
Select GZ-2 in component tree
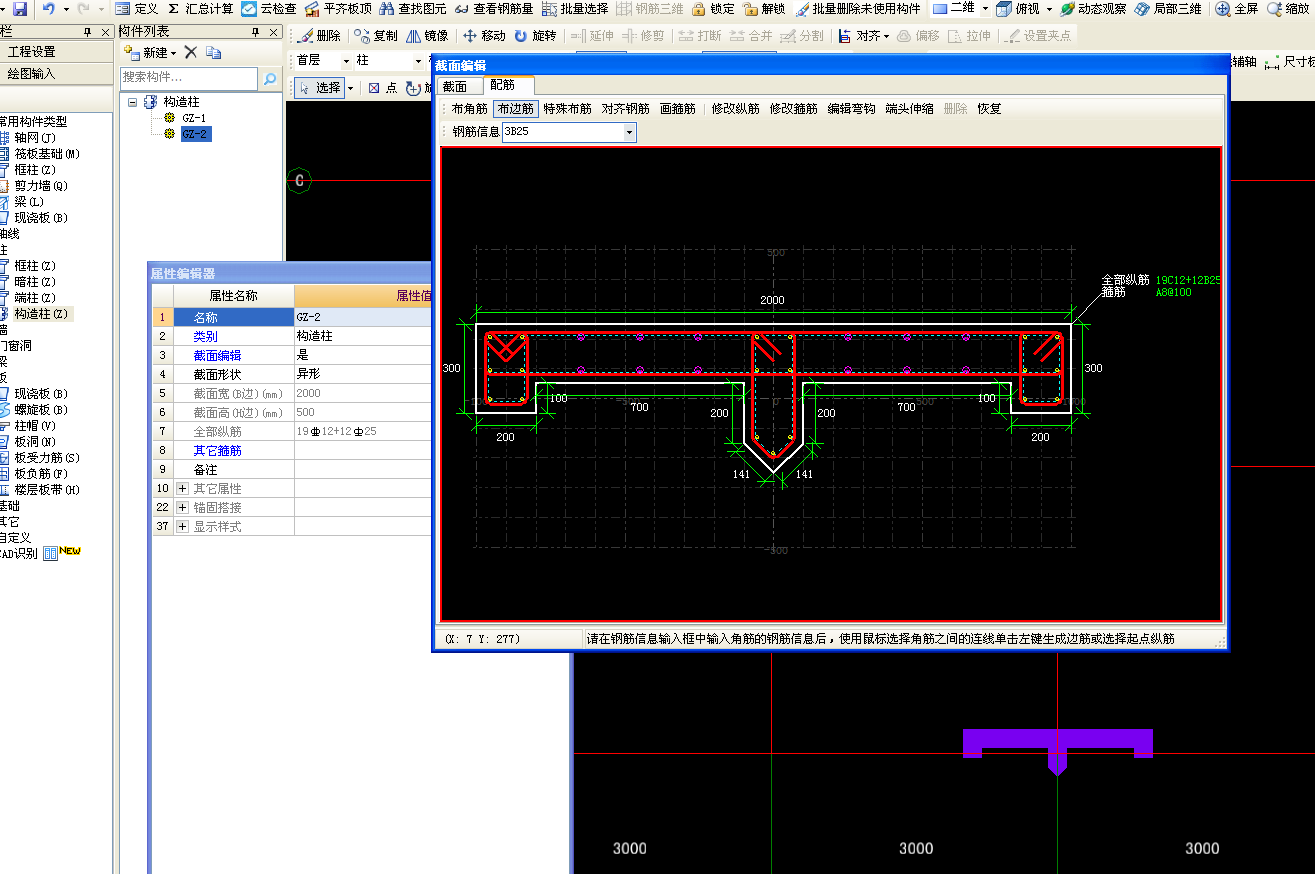[195, 134]
